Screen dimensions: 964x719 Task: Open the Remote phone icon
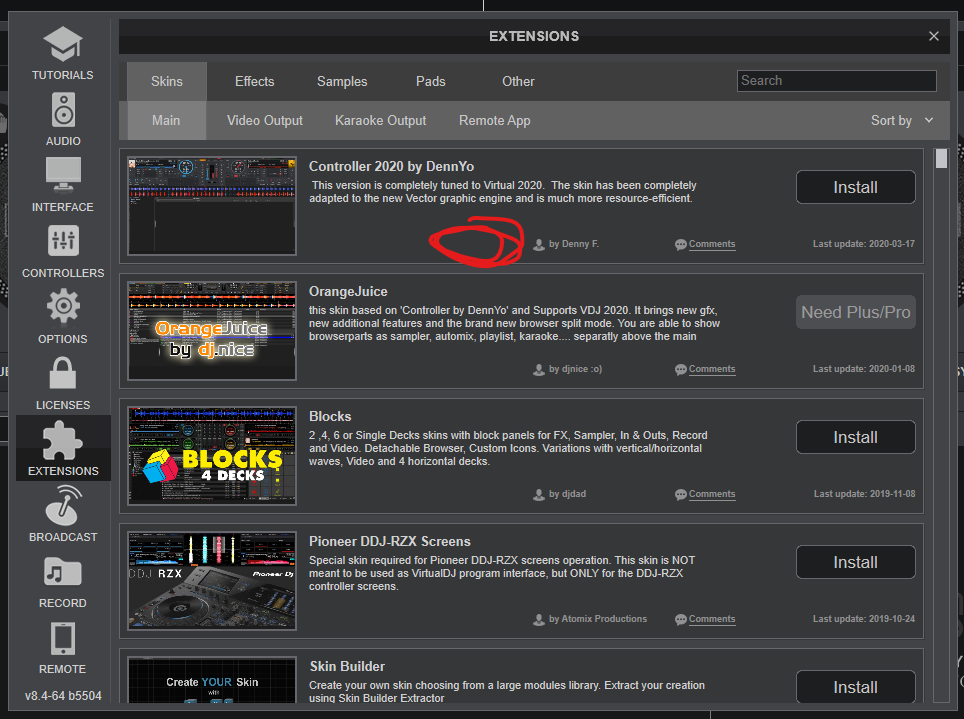tap(63, 638)
